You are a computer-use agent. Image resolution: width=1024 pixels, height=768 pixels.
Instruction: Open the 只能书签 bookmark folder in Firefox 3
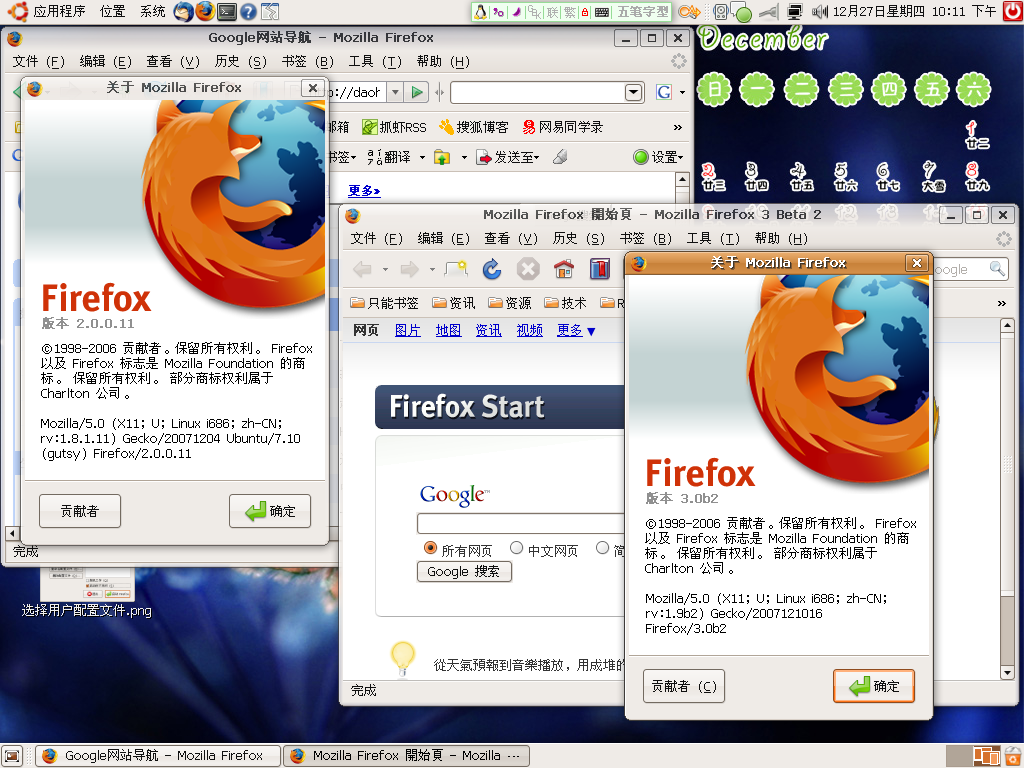(384, 303)
